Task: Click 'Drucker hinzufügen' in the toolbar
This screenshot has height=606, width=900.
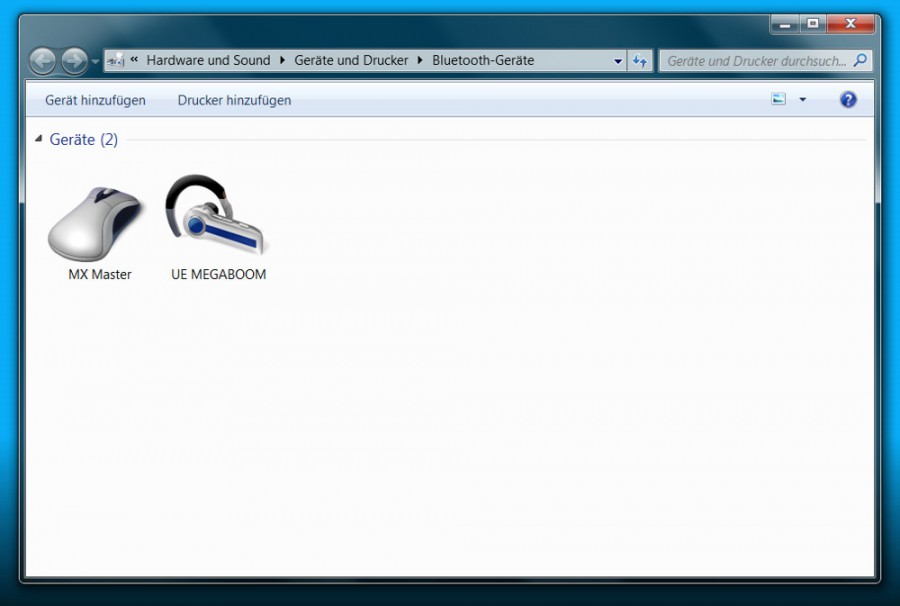Action: click(x=234, y=100)
